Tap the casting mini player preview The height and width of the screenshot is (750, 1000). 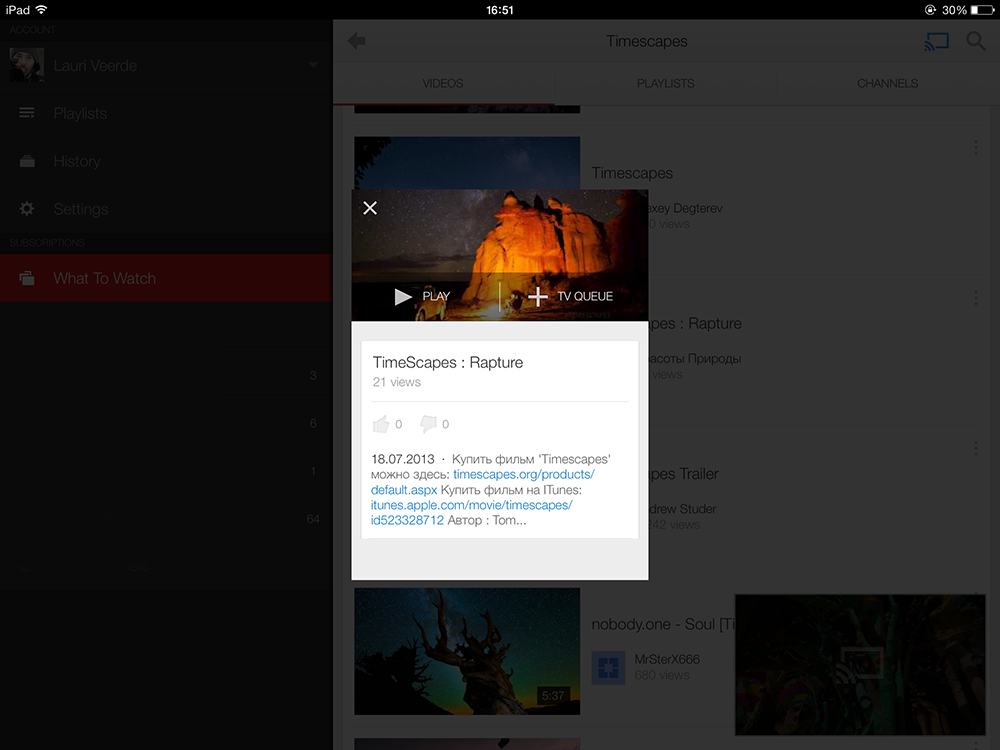pyautogui.click(x=860, y=665)
